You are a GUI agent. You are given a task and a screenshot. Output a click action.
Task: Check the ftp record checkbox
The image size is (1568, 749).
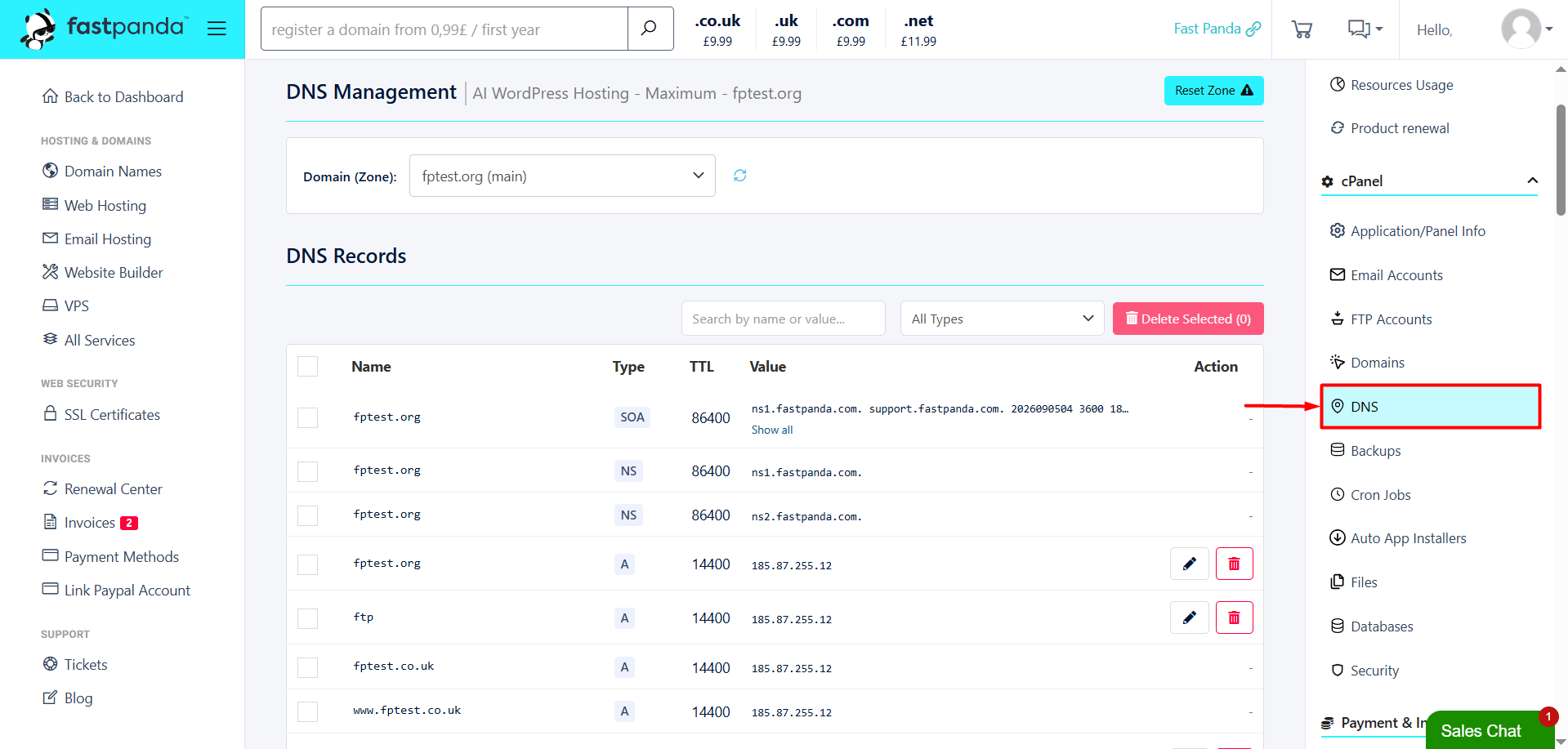pyautogui.click(x=308, y=618)
